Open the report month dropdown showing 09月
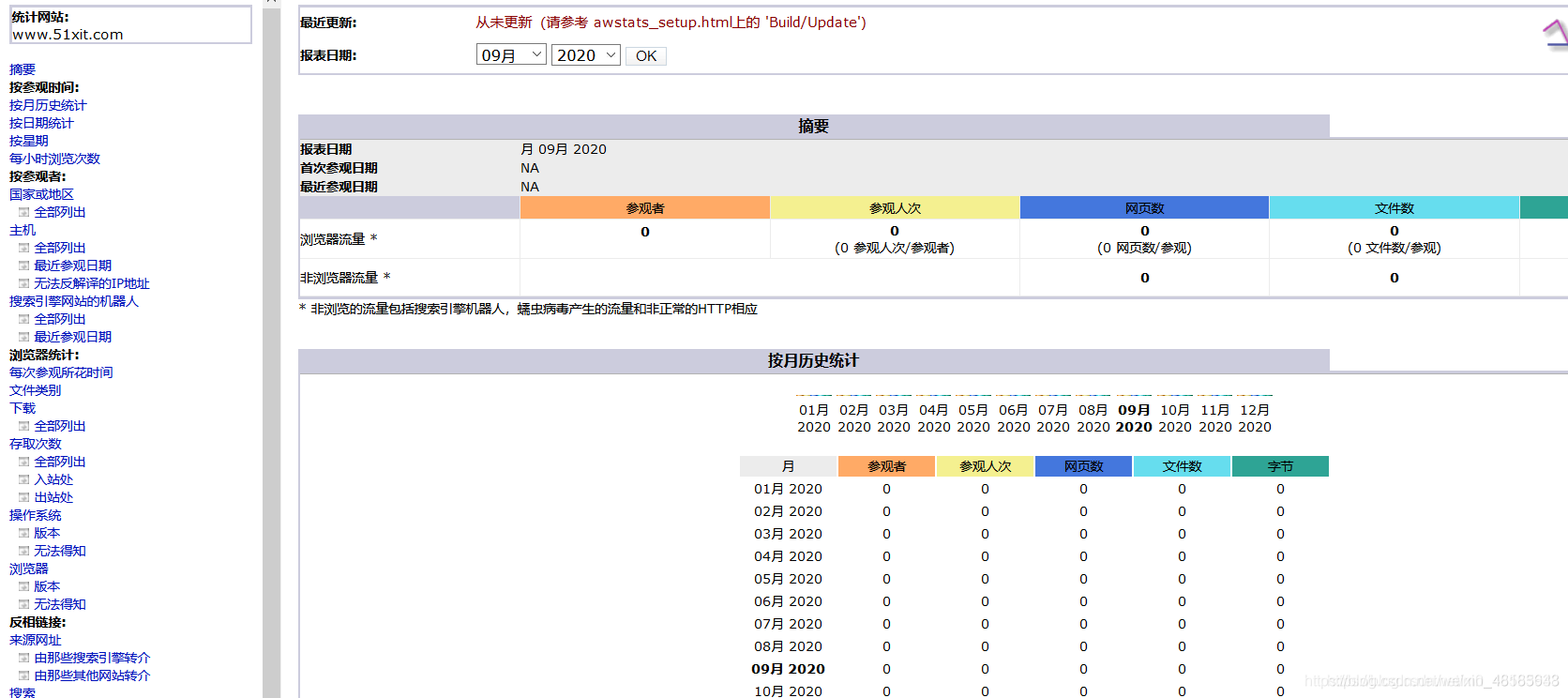 (x=511, y=55)
